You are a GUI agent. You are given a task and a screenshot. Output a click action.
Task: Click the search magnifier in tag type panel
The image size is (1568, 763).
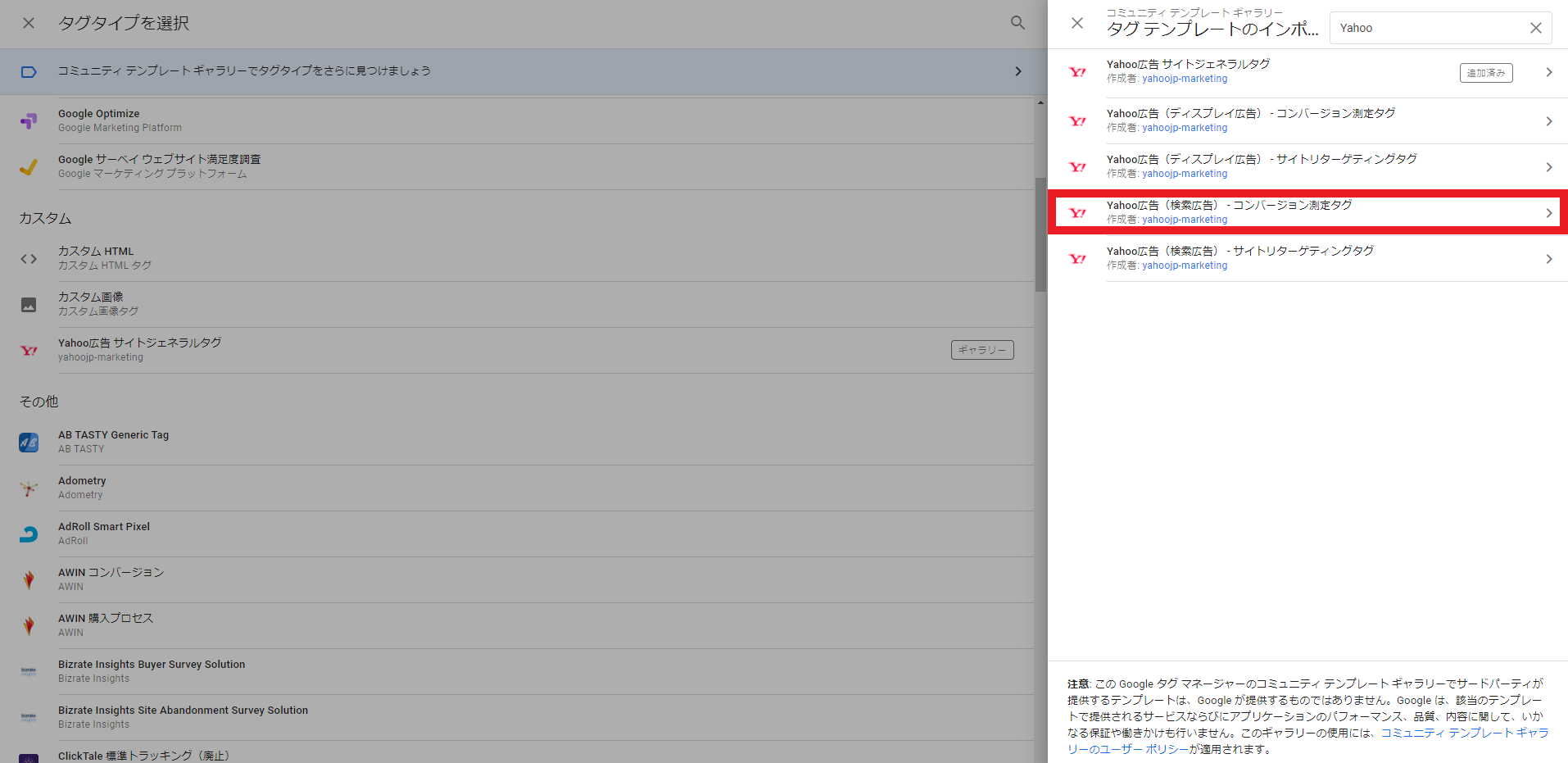[x=1017, y=23]
